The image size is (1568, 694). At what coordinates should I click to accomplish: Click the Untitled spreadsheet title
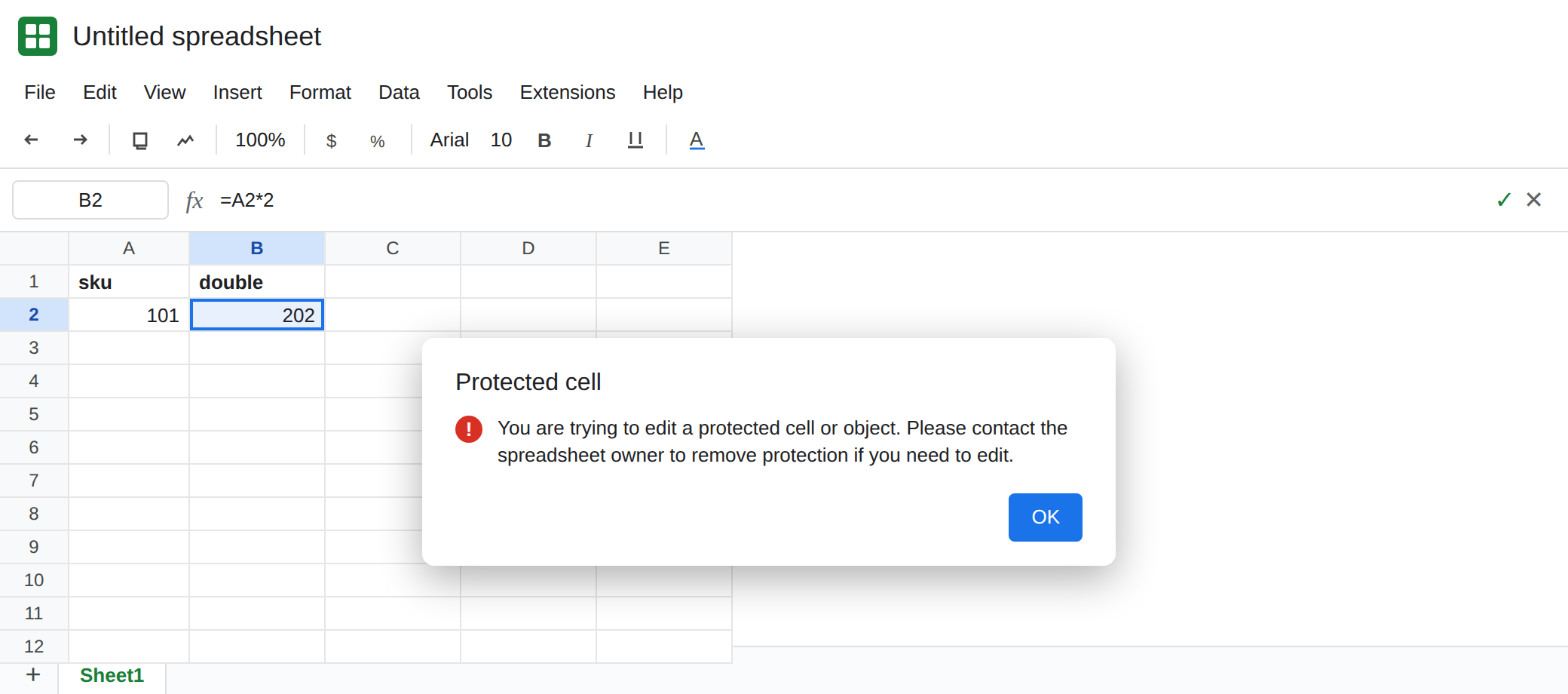pyautogui.click(x=197, y=36)
